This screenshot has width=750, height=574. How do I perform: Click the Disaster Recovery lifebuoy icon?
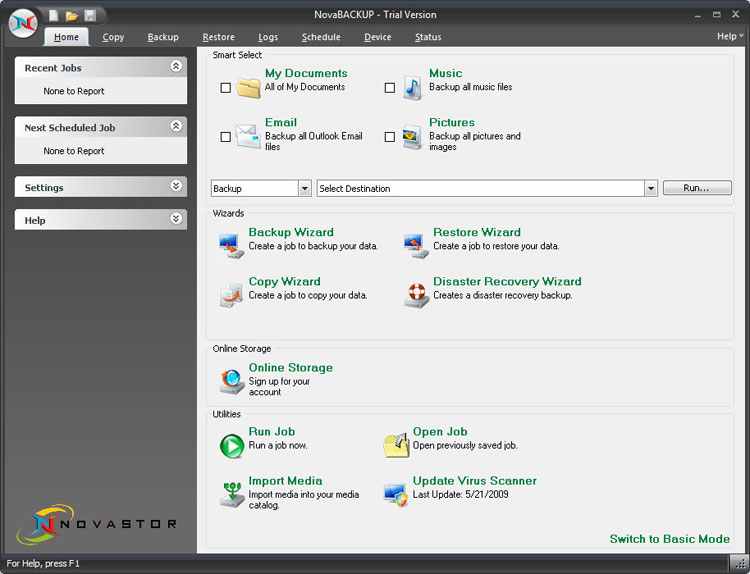tap(415, 293)
